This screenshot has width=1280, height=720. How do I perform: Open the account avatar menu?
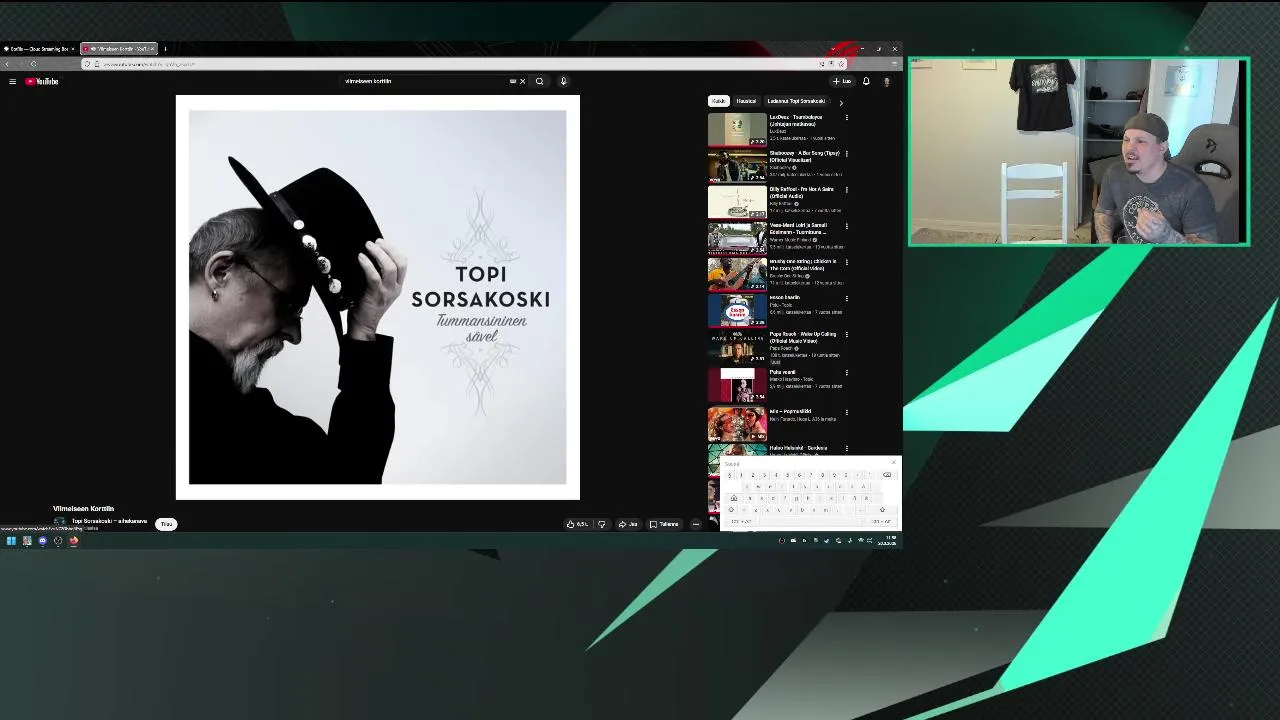pyautogui.click(x=886, y=81)
